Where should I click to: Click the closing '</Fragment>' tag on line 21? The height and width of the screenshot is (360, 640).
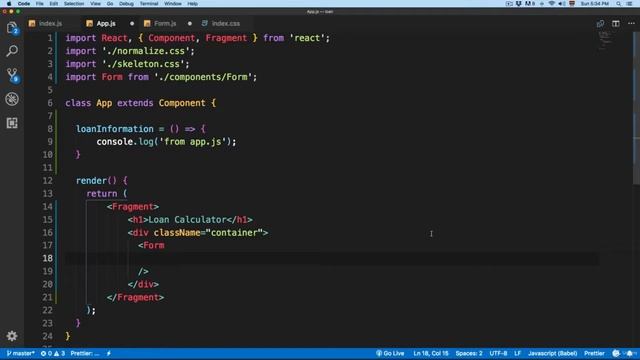[136, 297]
